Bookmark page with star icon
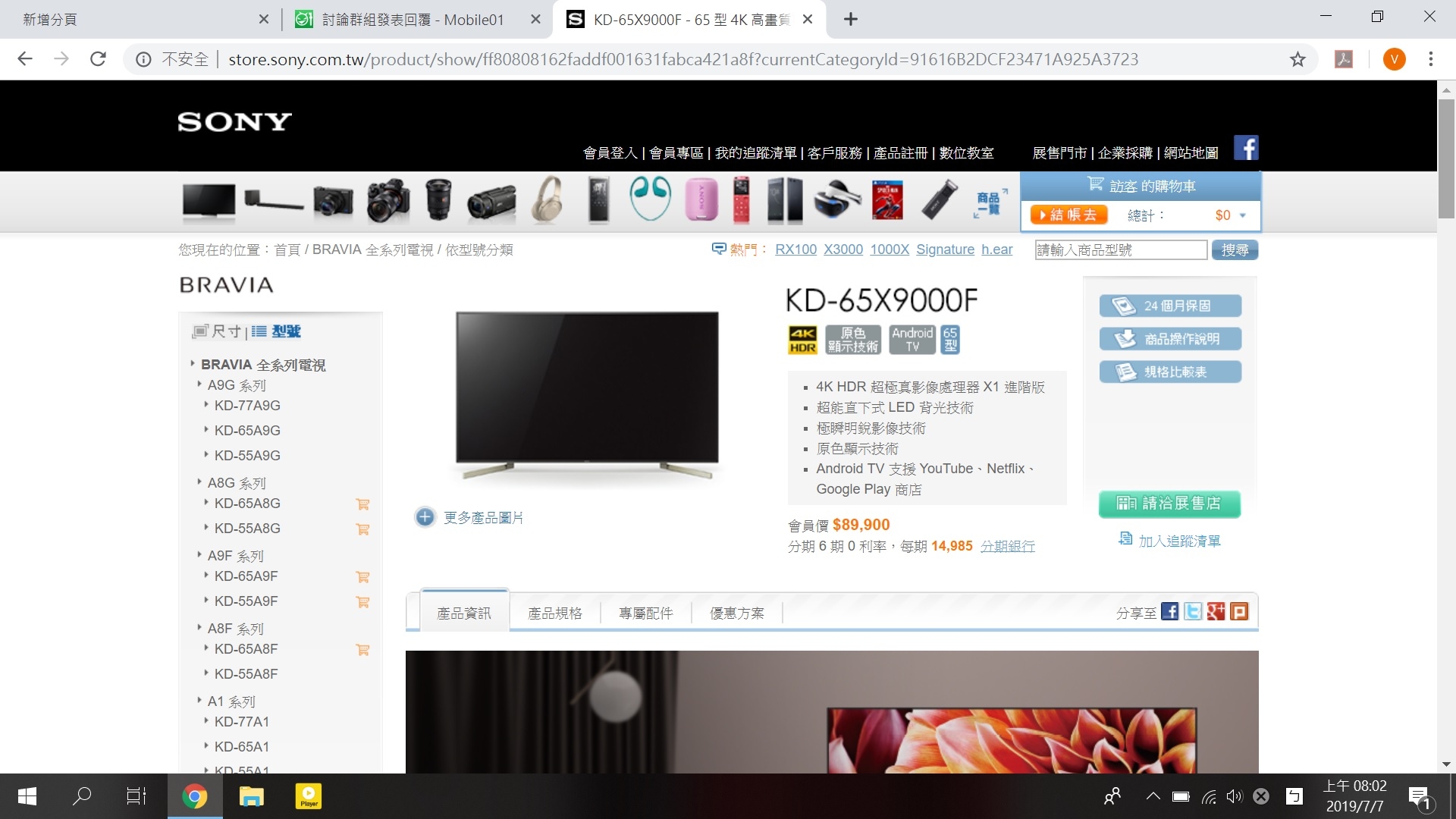The width and height of the screenshot is (1456, 819). click(x=1298, y=59)
